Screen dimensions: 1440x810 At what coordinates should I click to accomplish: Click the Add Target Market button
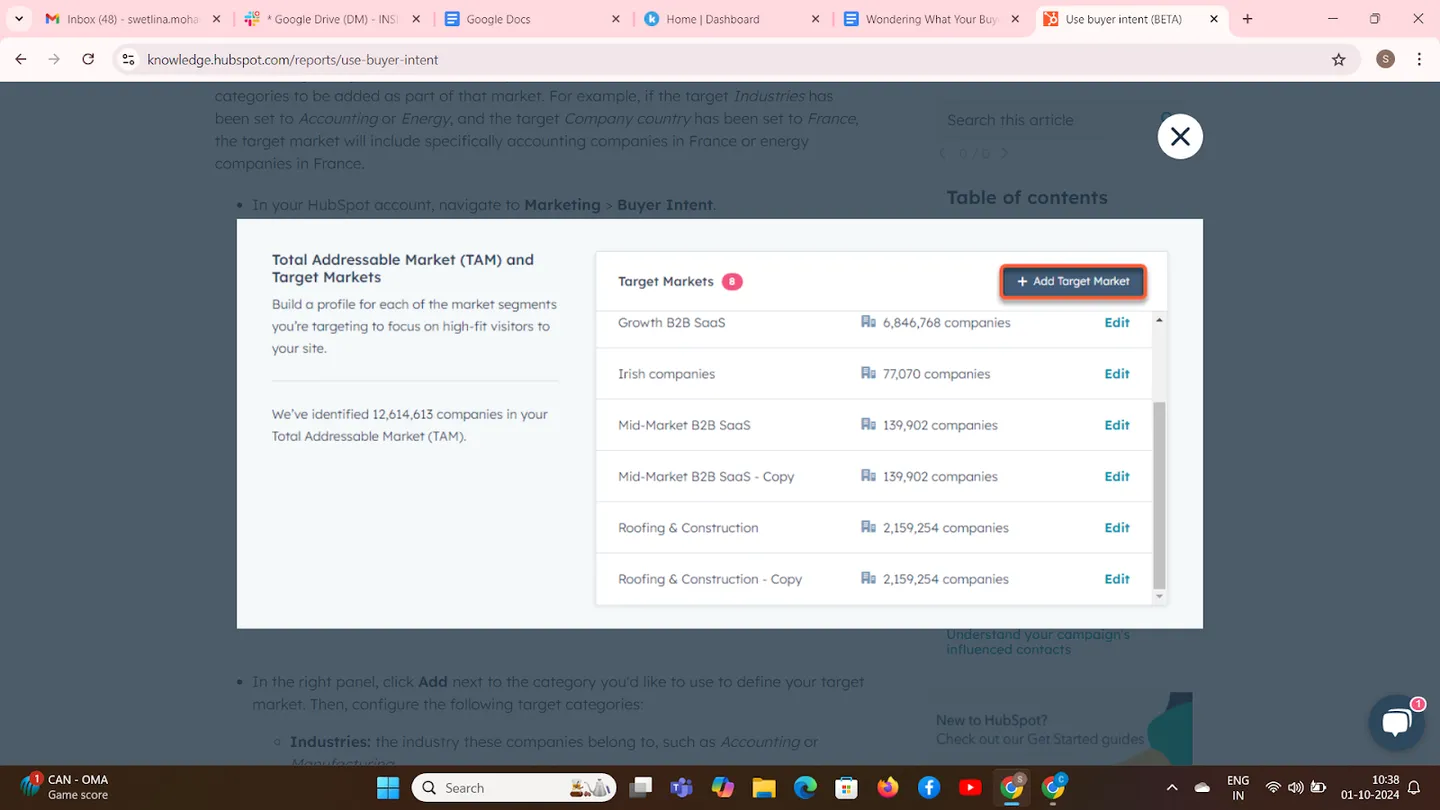tap(1073, 282)
